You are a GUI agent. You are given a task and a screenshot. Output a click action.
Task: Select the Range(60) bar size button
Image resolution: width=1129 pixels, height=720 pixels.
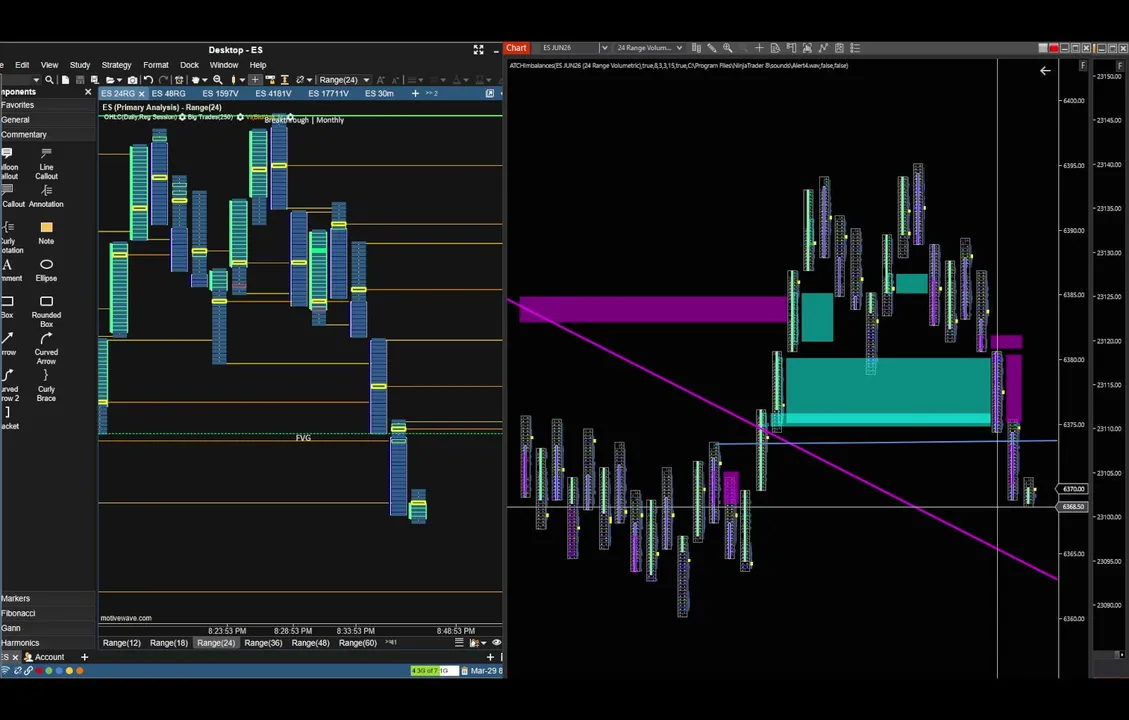pyautogui.click(x=358, y=643)
